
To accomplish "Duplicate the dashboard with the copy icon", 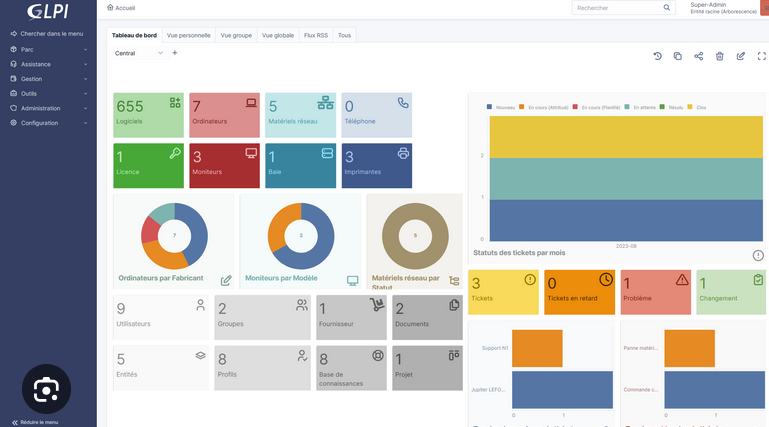I will pos(678,56).
